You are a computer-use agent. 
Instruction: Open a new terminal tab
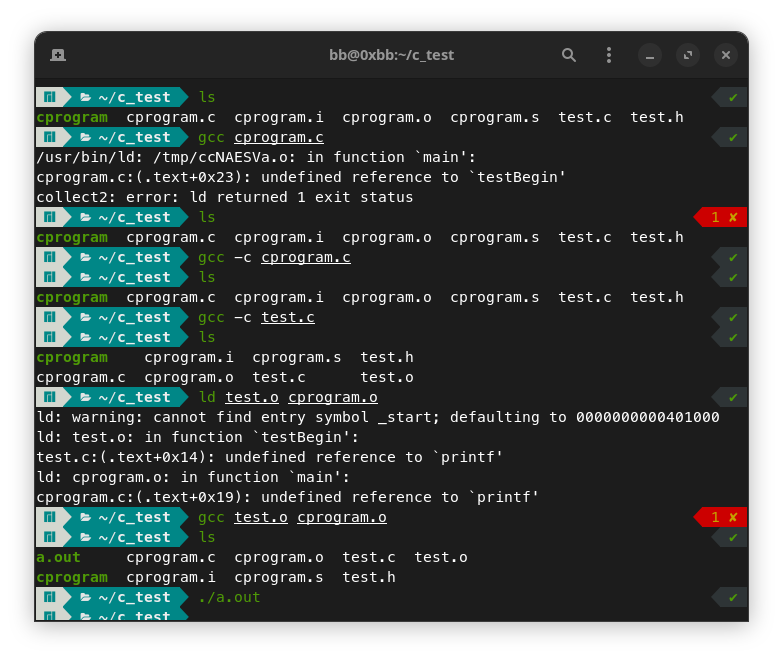[x=58, y=55]
